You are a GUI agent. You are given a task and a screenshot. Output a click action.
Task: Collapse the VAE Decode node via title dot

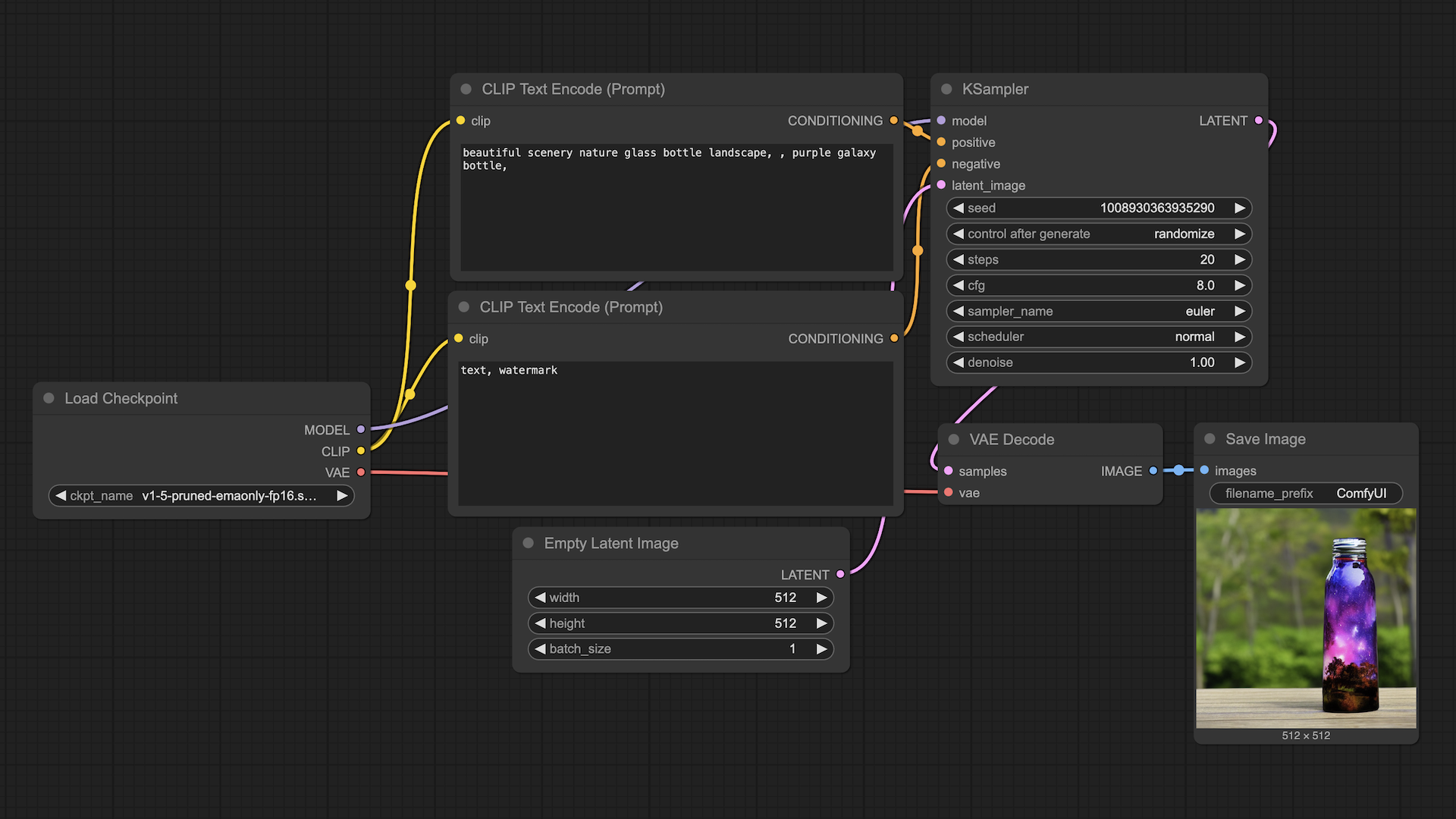pos(954,439)
